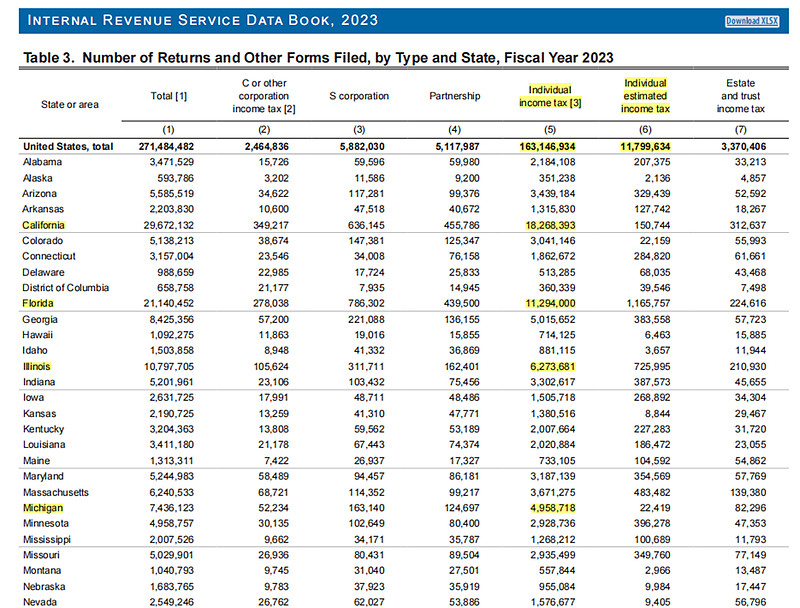Screen dimensions: 800x608
Task: Click the 'S corporation' column header
Action: pos(359,96)
